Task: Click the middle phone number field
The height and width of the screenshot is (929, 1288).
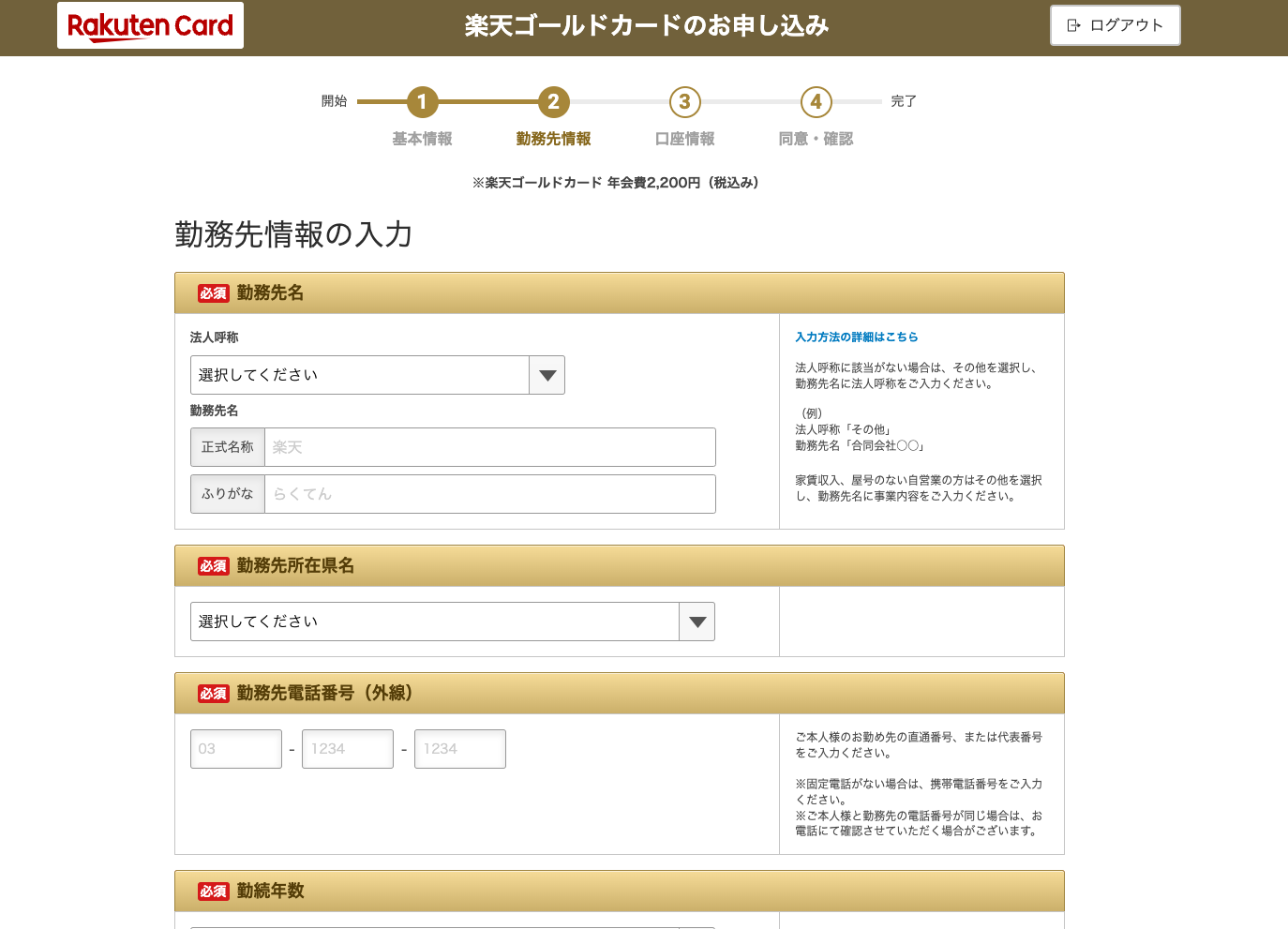Action: [x=347, y=748]
